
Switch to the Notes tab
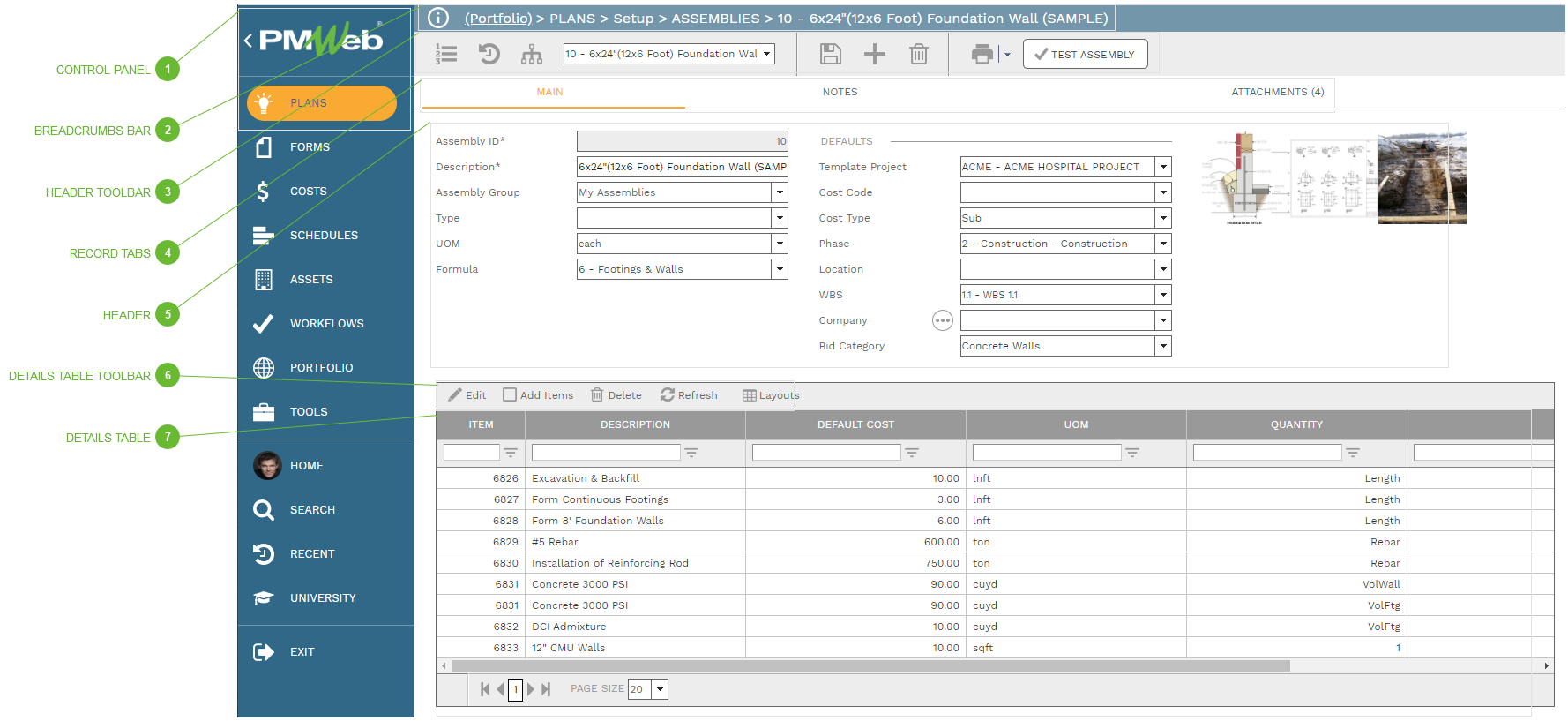840,92
